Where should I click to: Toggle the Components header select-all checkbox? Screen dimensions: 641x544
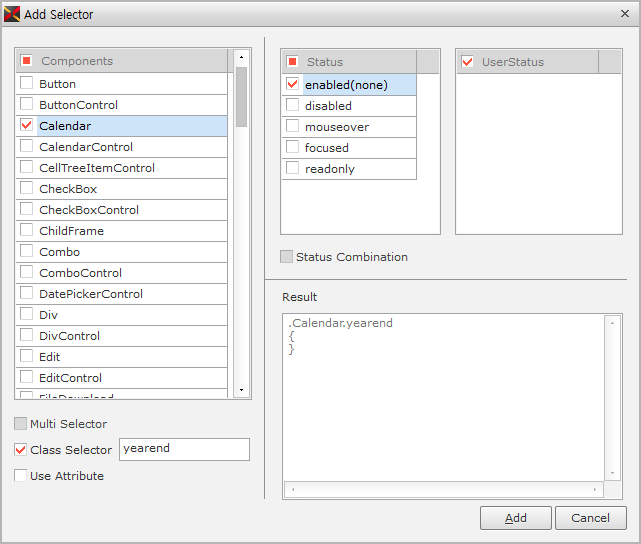[x=27, y=61]
